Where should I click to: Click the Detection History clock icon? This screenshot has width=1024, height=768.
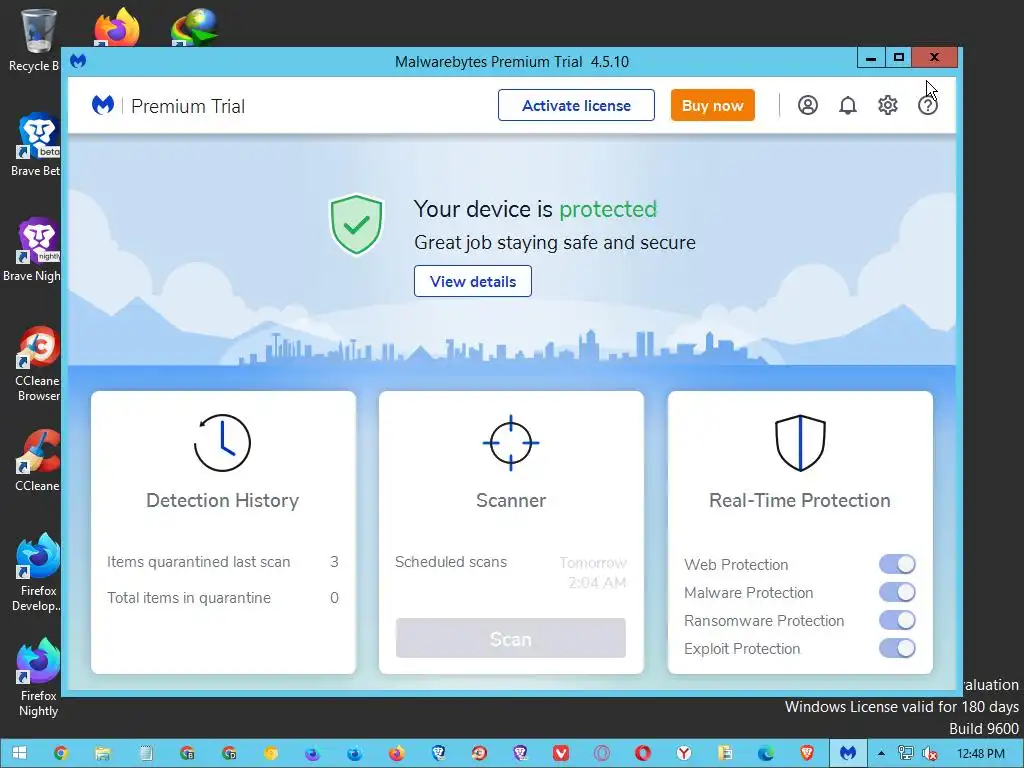tap(223, 443)
